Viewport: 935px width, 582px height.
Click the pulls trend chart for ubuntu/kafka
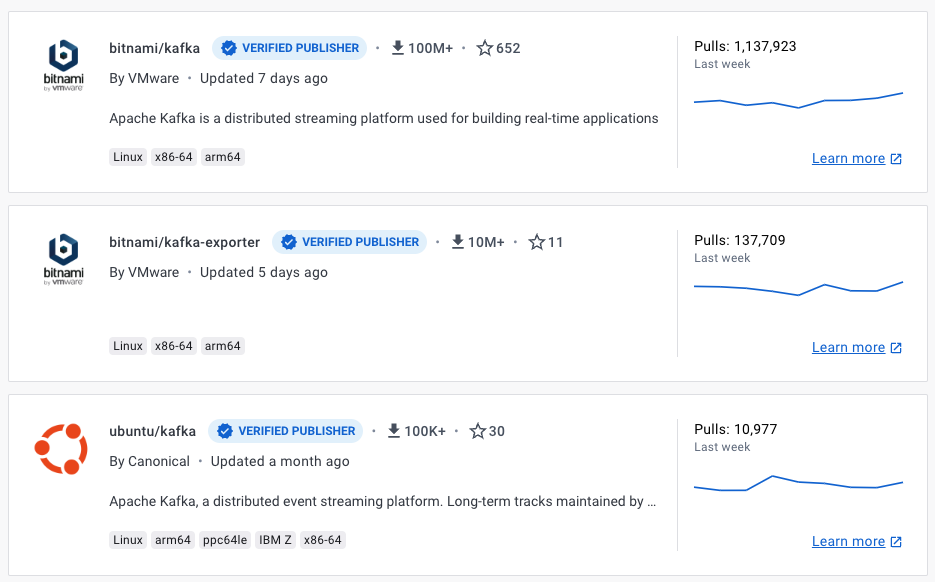tap(798, 484)
